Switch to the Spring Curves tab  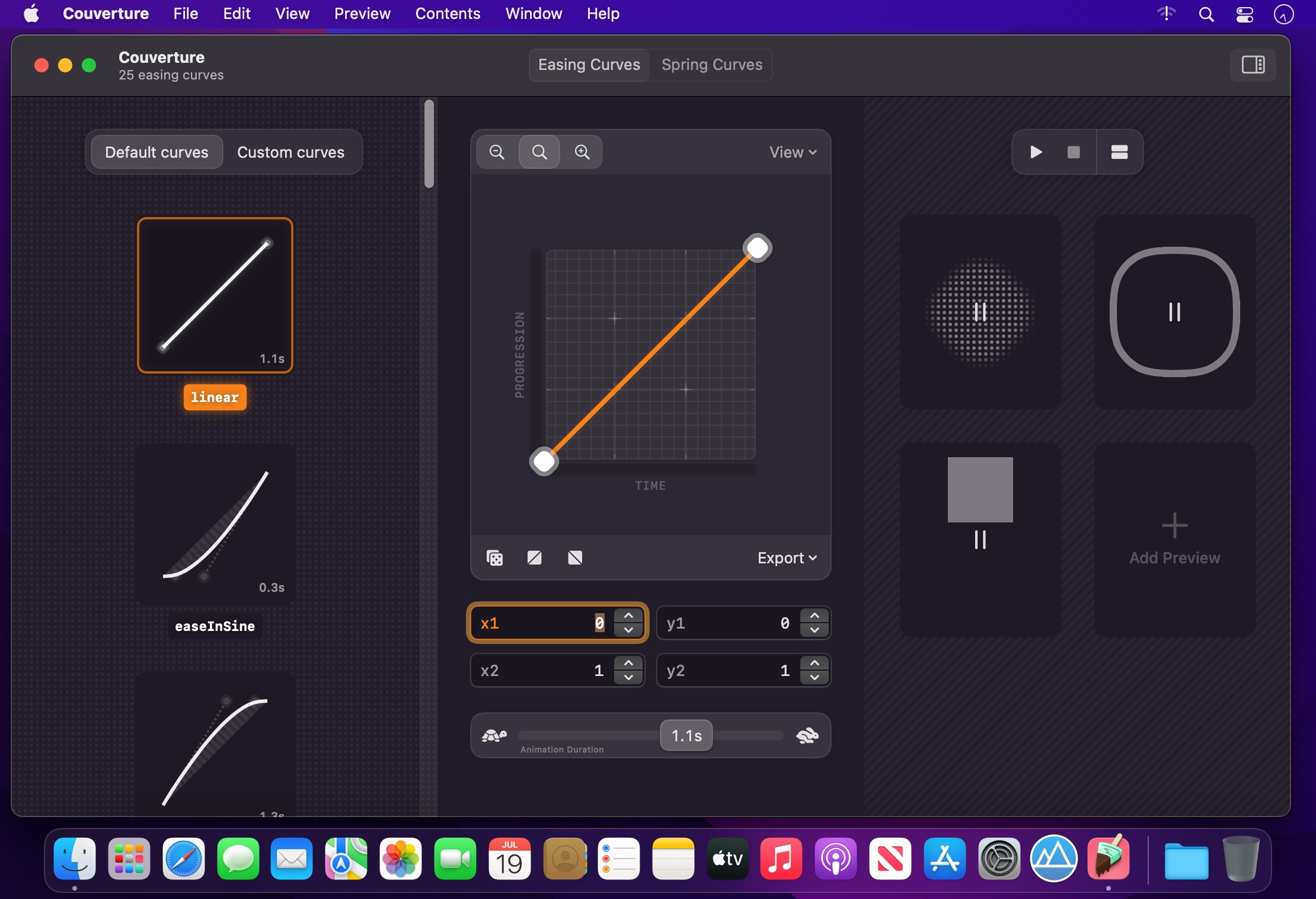click(x=711, y=65)
